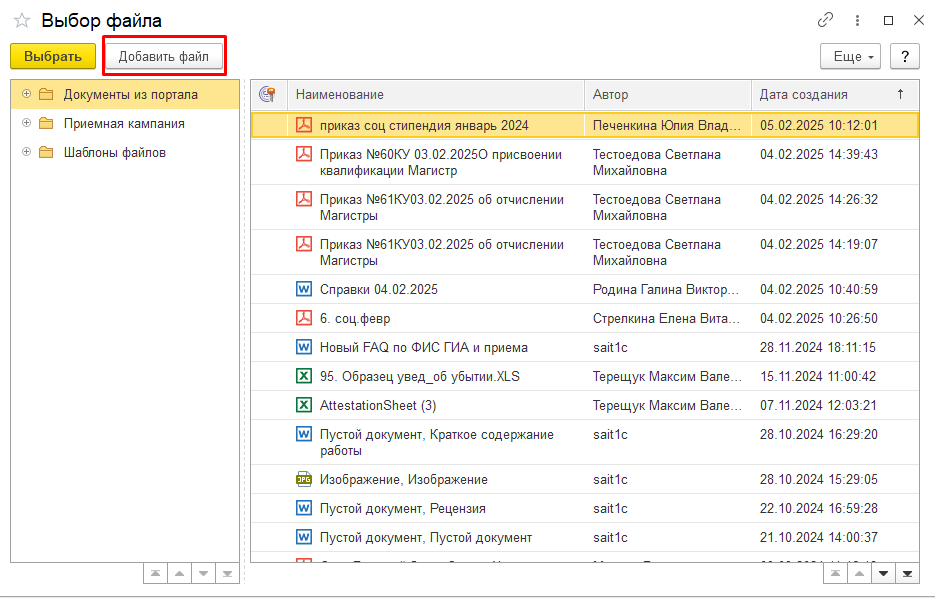Screen dimensions: 935x598
Task: Select the Новый FAQ по ФИС ГИА file
Action: (423, 347)
